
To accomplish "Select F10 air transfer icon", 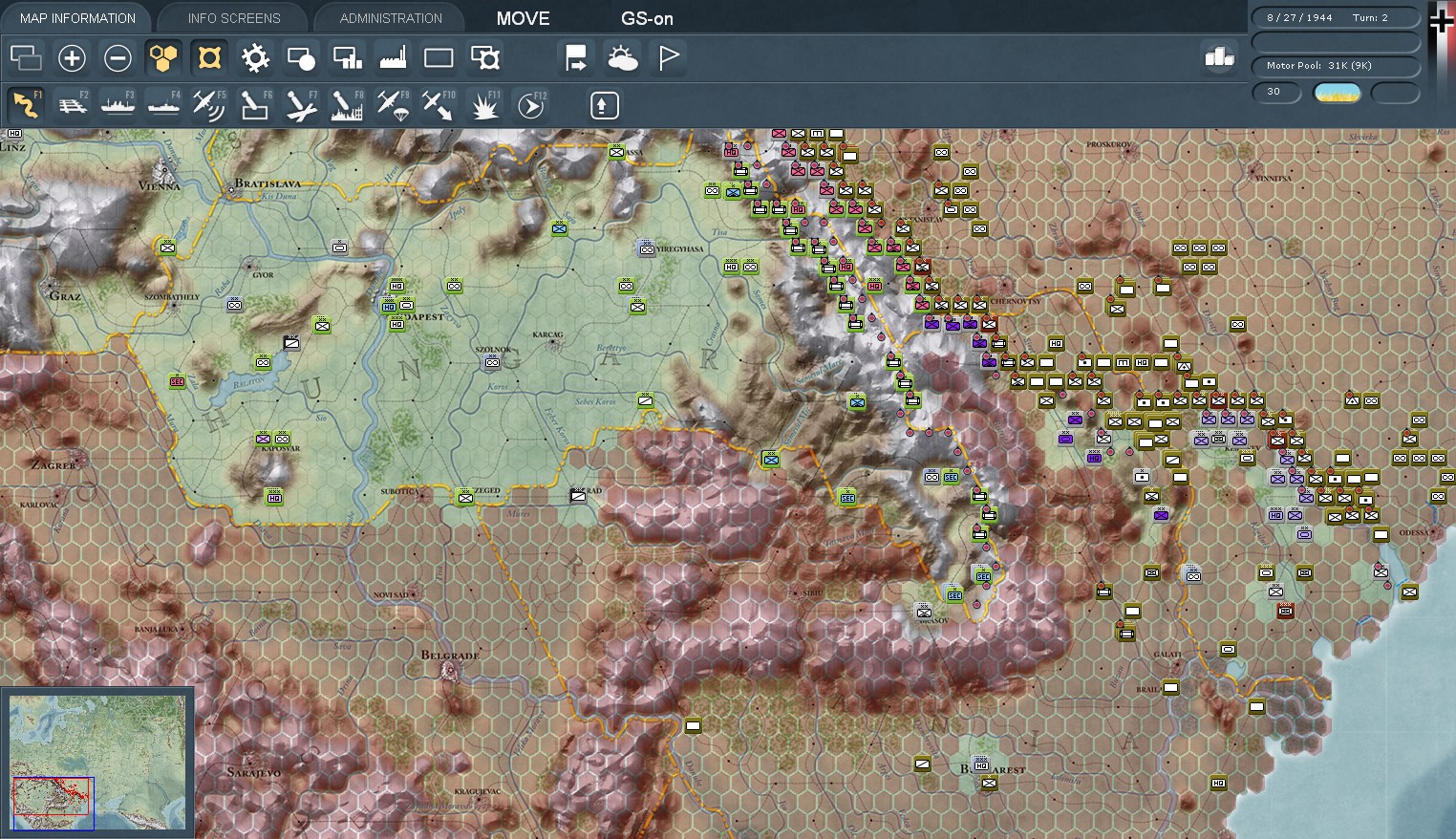I will click(x=439, y=105).
